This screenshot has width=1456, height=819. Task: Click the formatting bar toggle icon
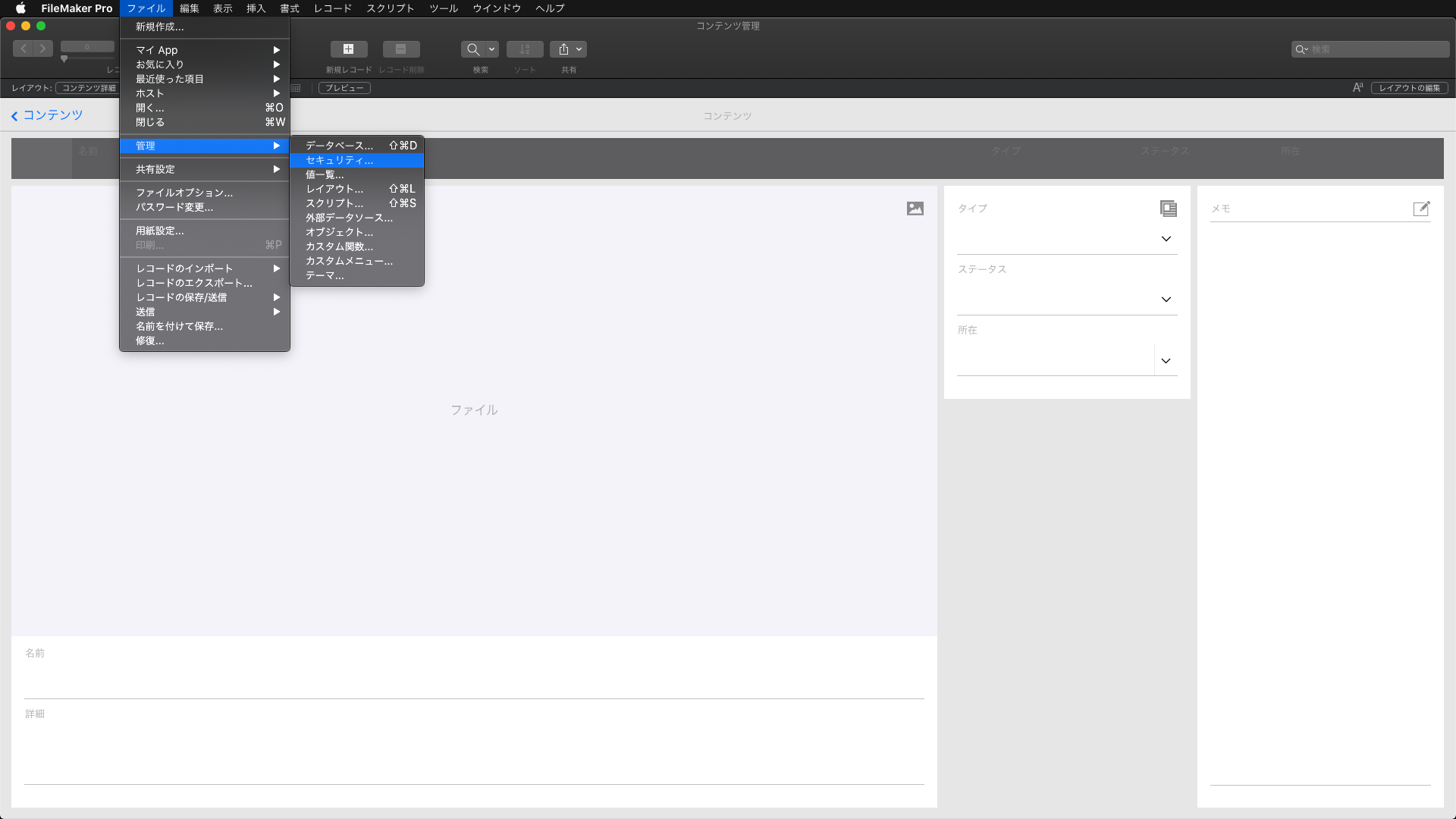[x=1357, y=88]
